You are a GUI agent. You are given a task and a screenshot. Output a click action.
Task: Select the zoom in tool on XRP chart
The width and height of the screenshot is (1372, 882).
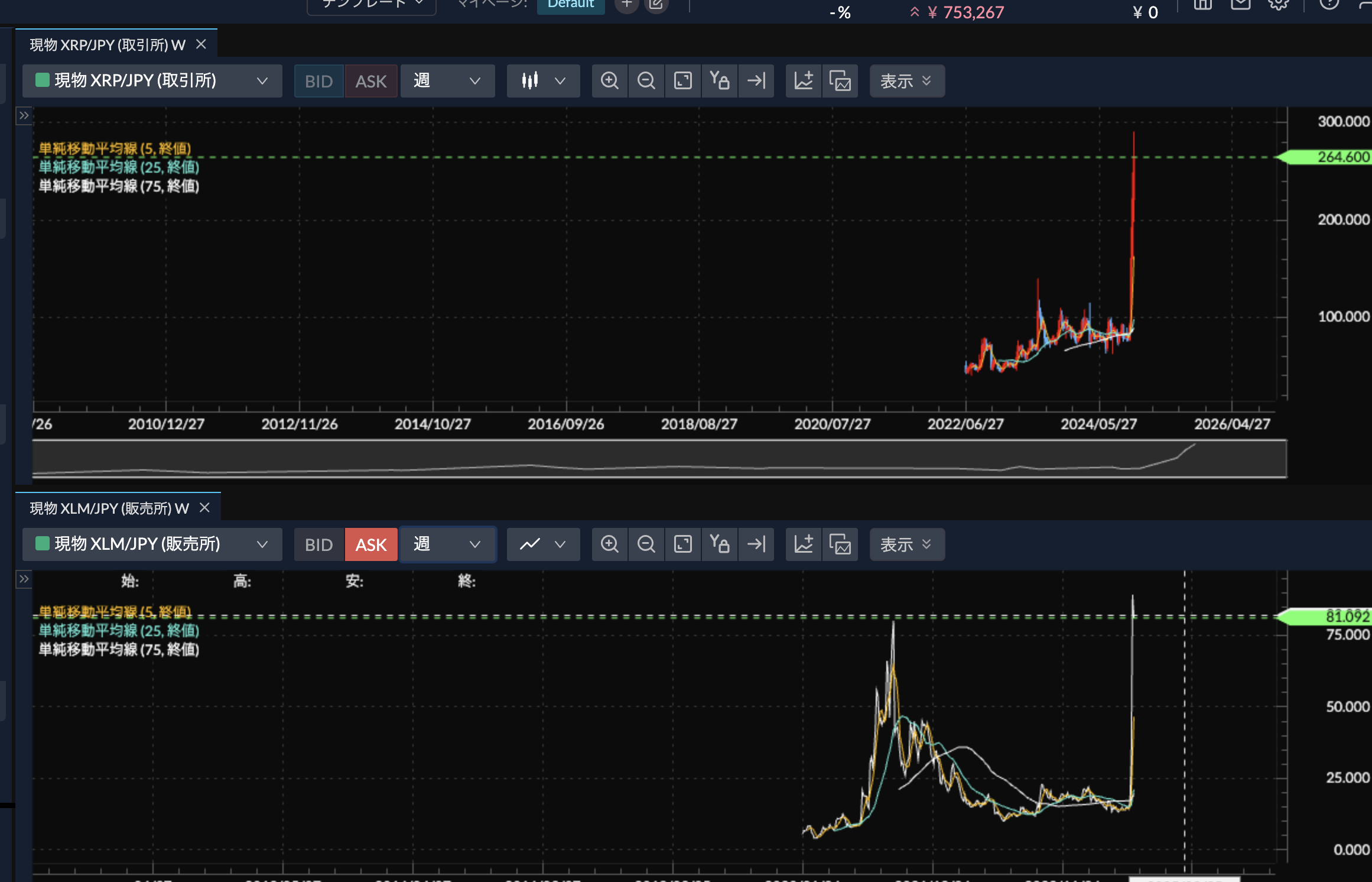coord(609,81)
